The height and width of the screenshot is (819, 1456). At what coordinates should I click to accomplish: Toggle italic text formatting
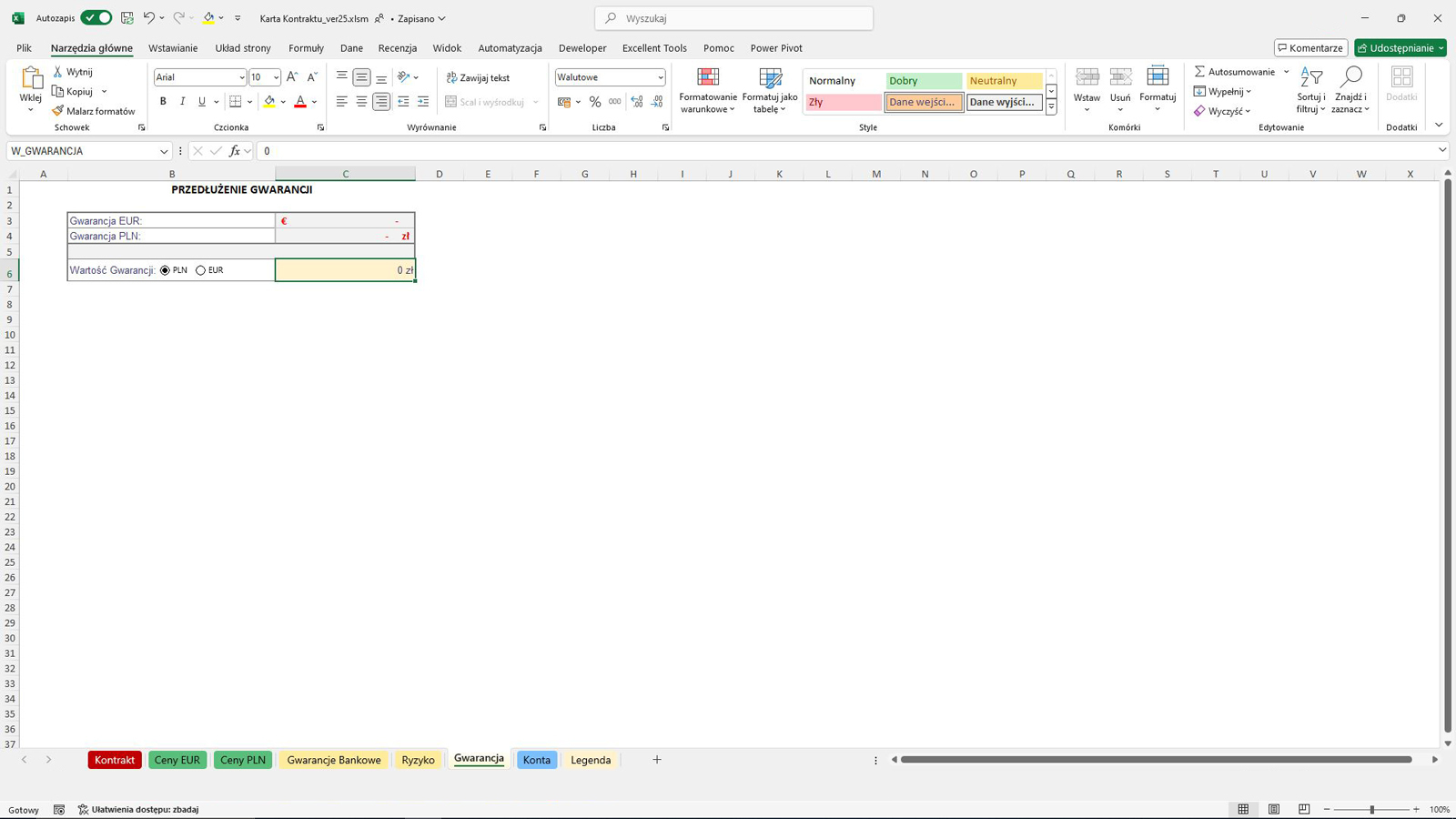[x=182, y=102]
